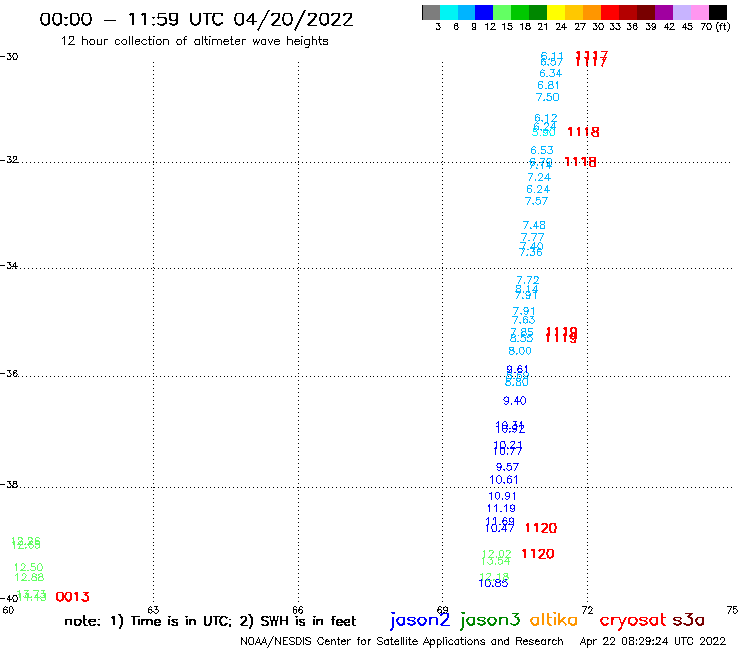740x650 pixels.
Task: Click 'NOAA/NESDIS Center for Satellite Applications and Research'
Action: click(x=402, y=642)
